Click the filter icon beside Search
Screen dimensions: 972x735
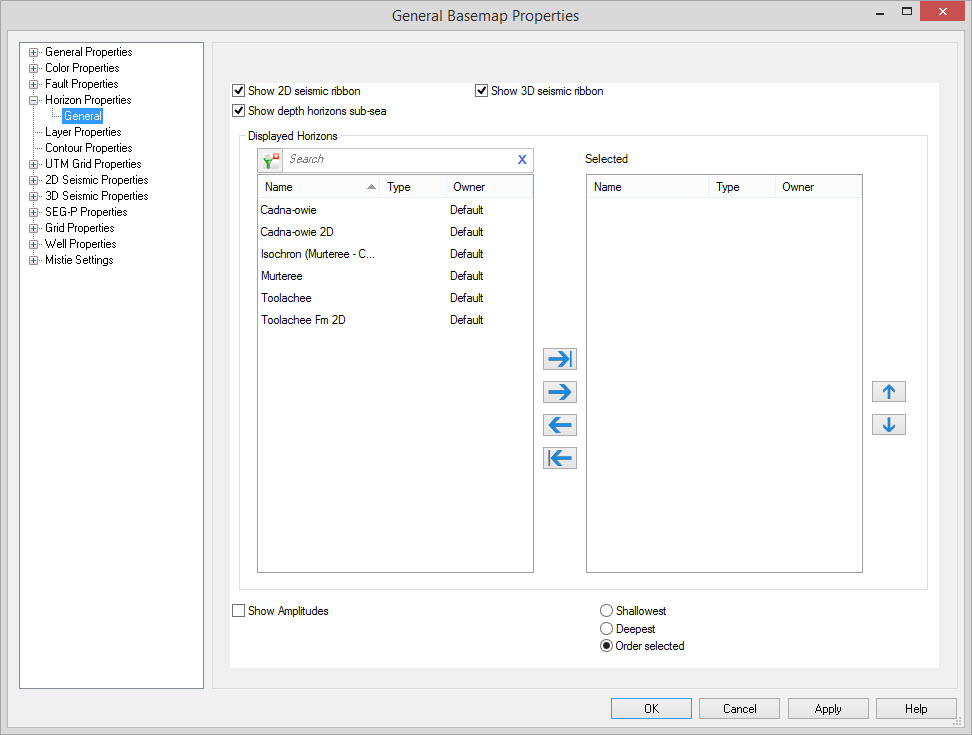point(270,160)
